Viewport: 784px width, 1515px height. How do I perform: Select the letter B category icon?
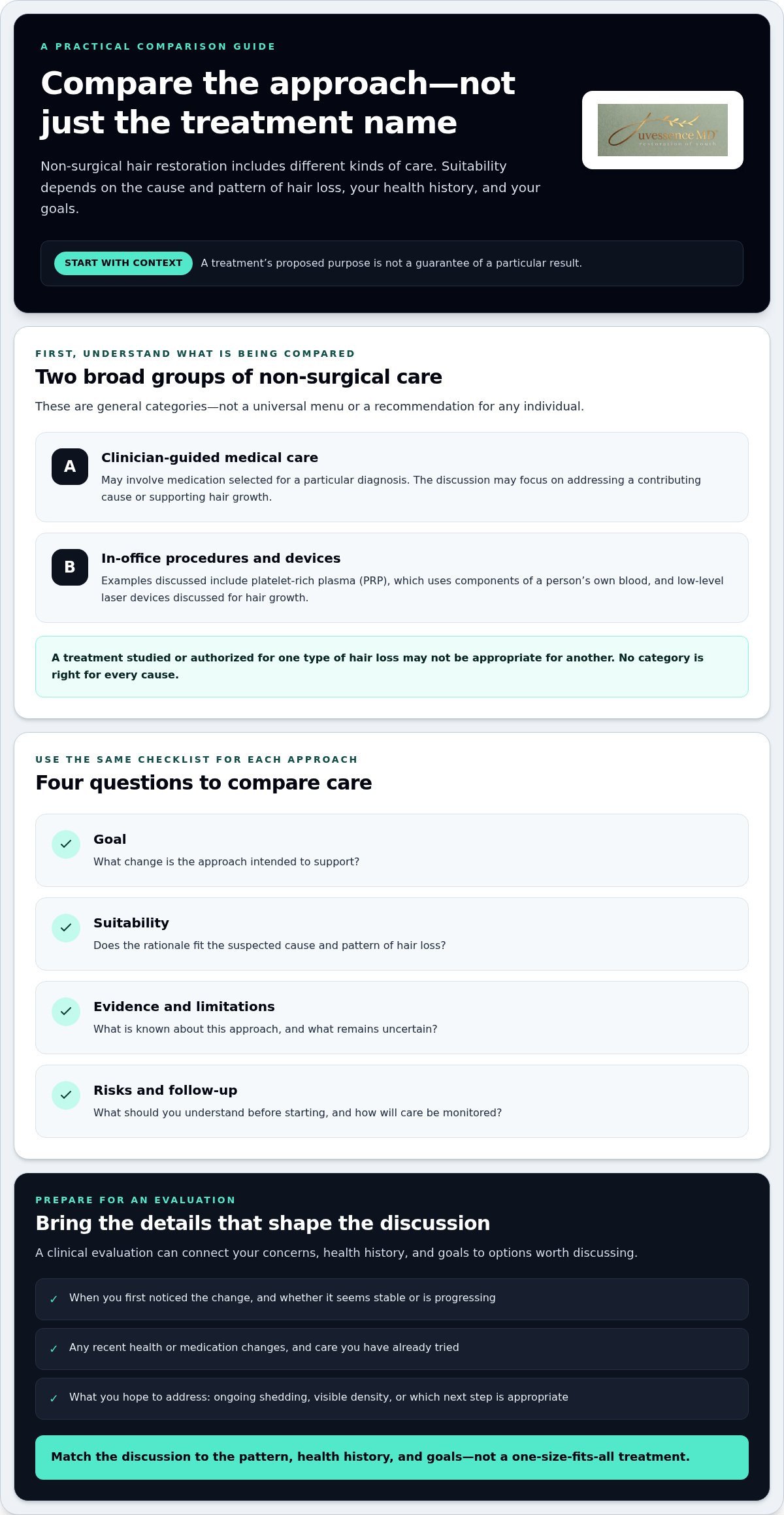click(x=70, y=567)
